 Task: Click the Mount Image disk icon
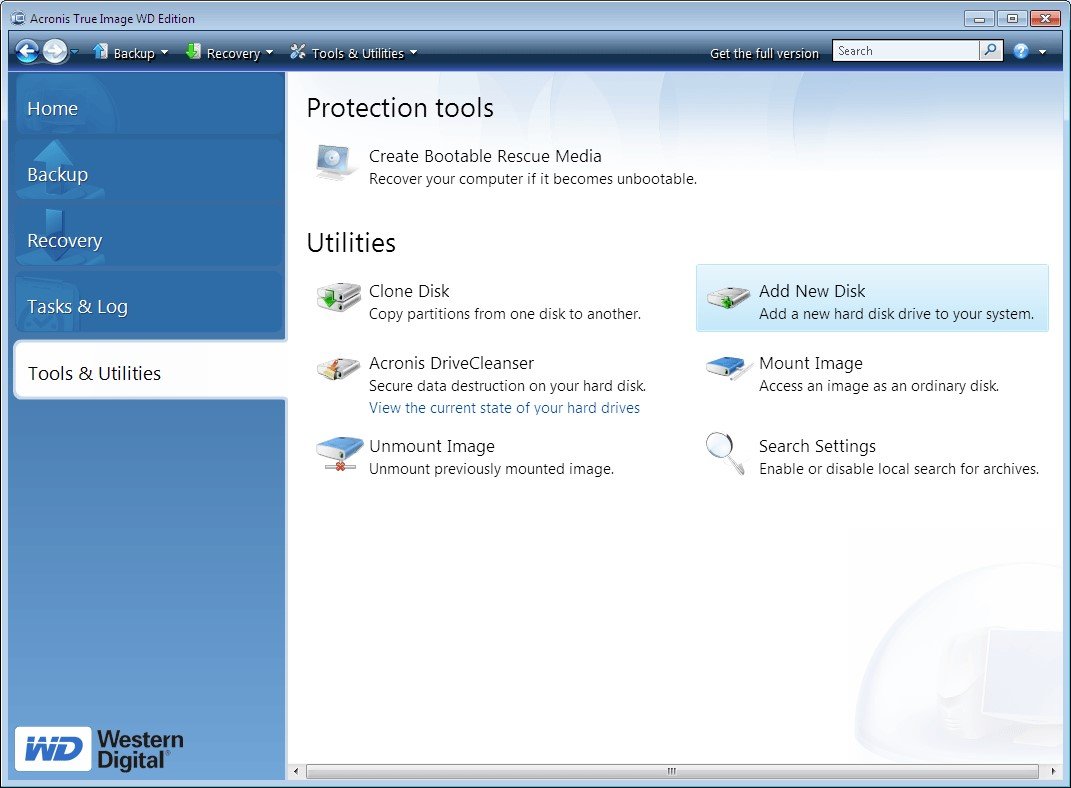pos(726,368)
